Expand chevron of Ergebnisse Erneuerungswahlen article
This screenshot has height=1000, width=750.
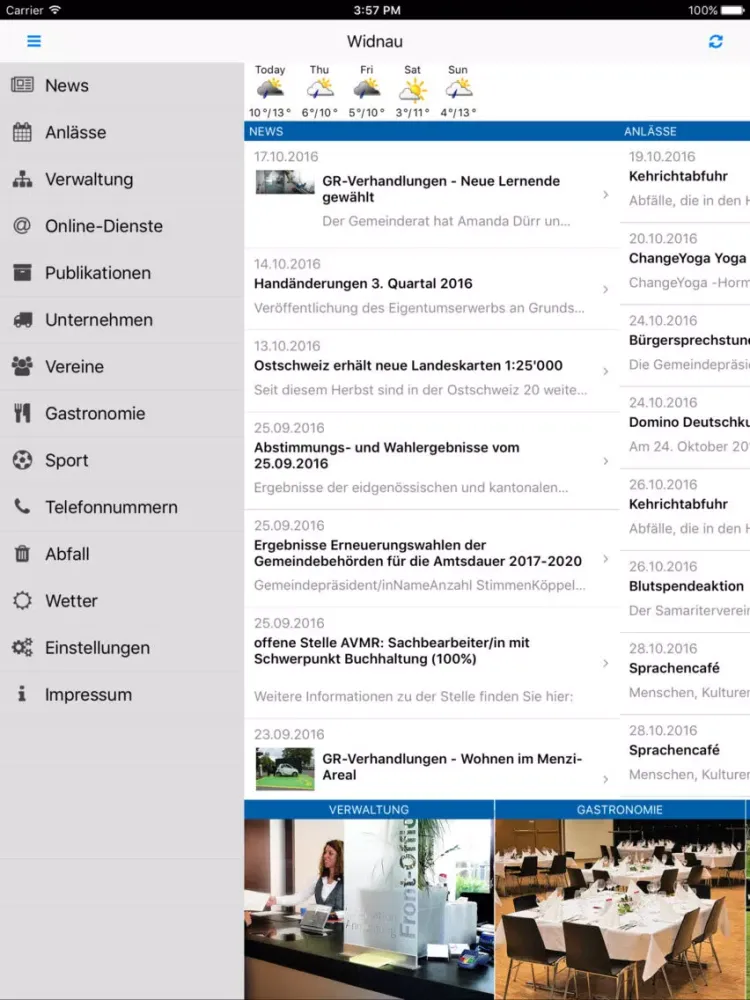tap(605, 559)
